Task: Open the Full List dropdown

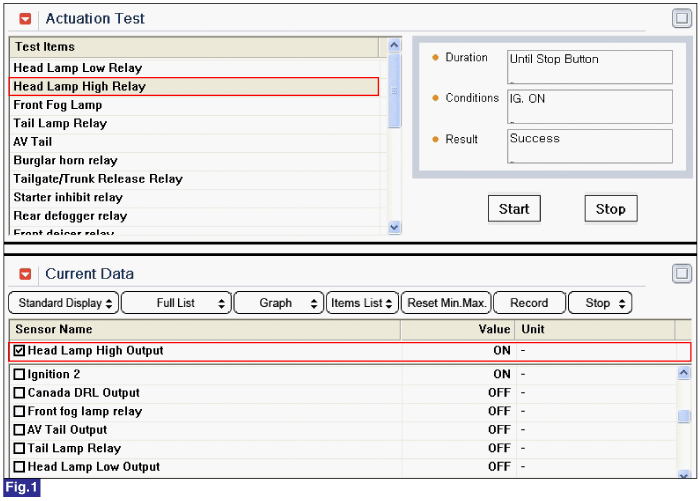Action: [176, 303]
